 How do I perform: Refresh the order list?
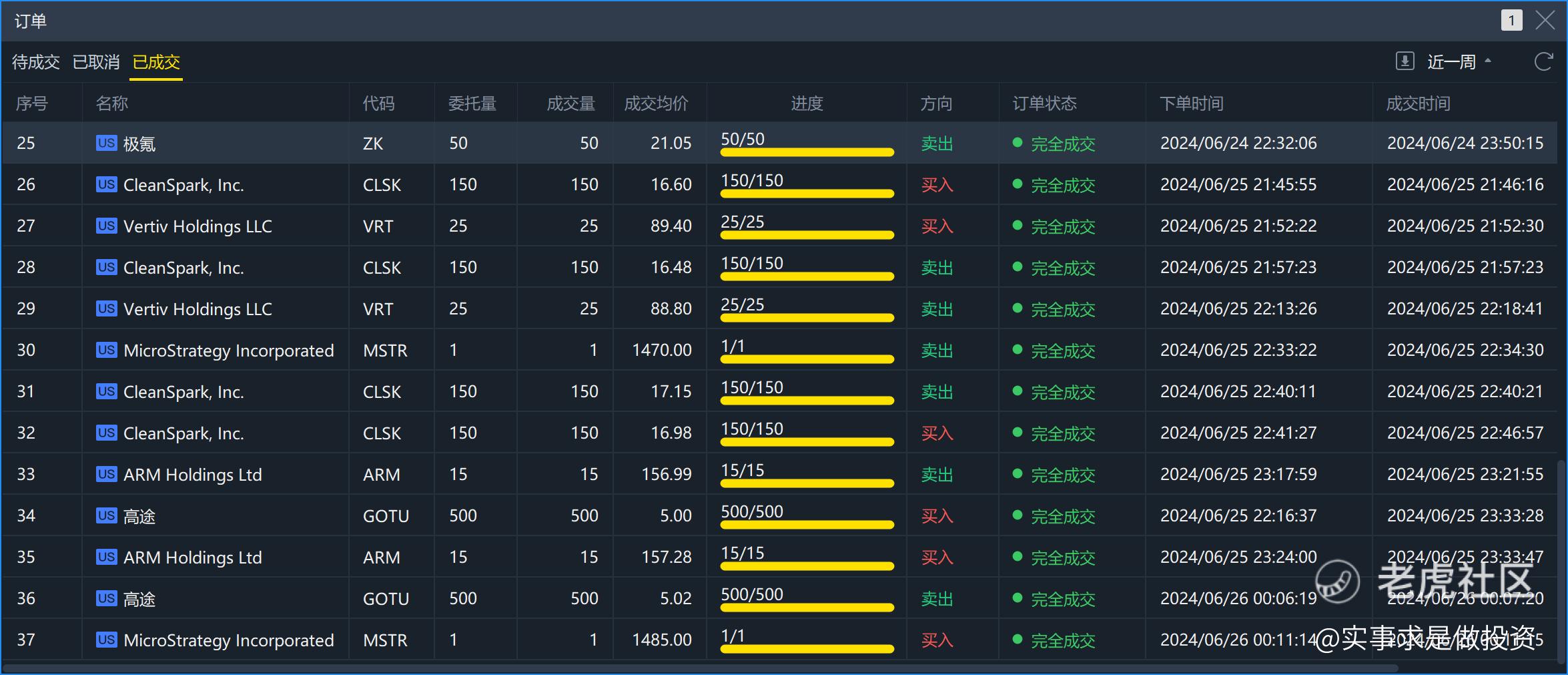(1543, 61)
